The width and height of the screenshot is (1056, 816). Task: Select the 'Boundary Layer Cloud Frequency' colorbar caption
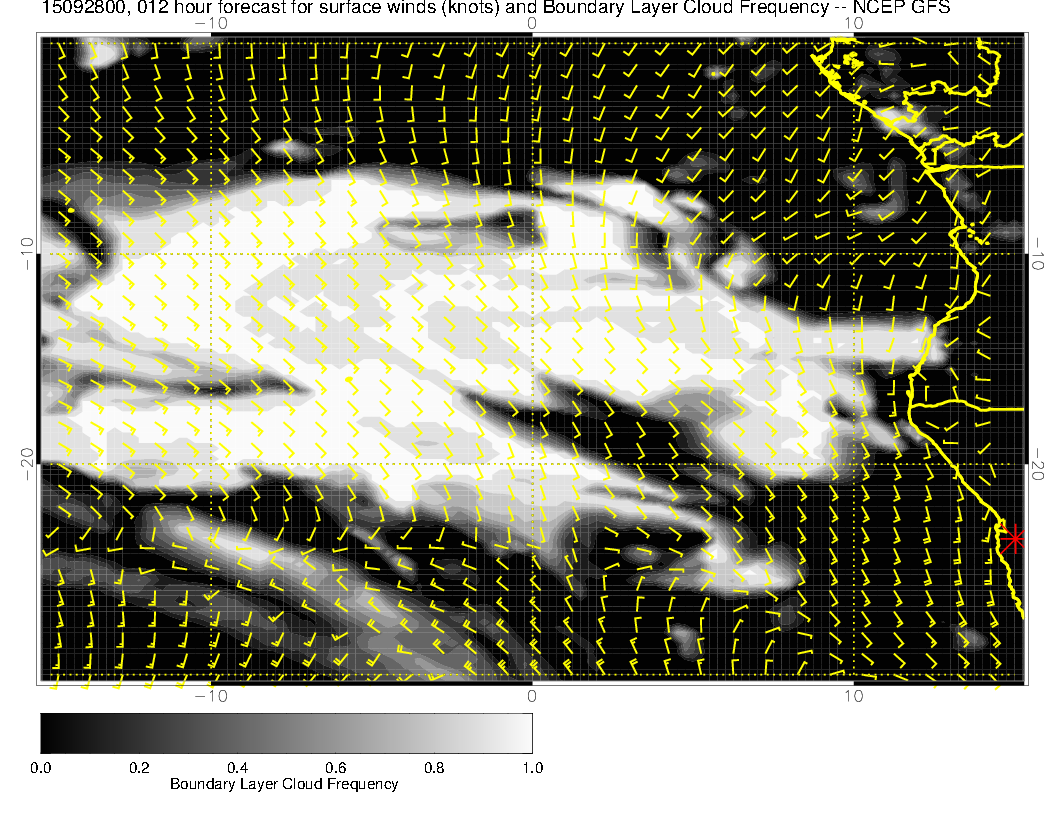click(x=284, y=784)
